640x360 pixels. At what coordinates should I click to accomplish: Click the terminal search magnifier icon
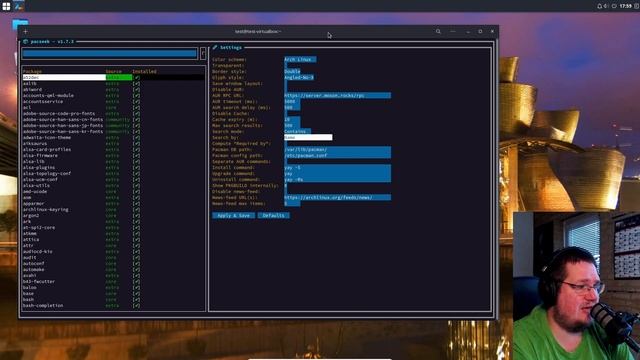coord(438,31)
